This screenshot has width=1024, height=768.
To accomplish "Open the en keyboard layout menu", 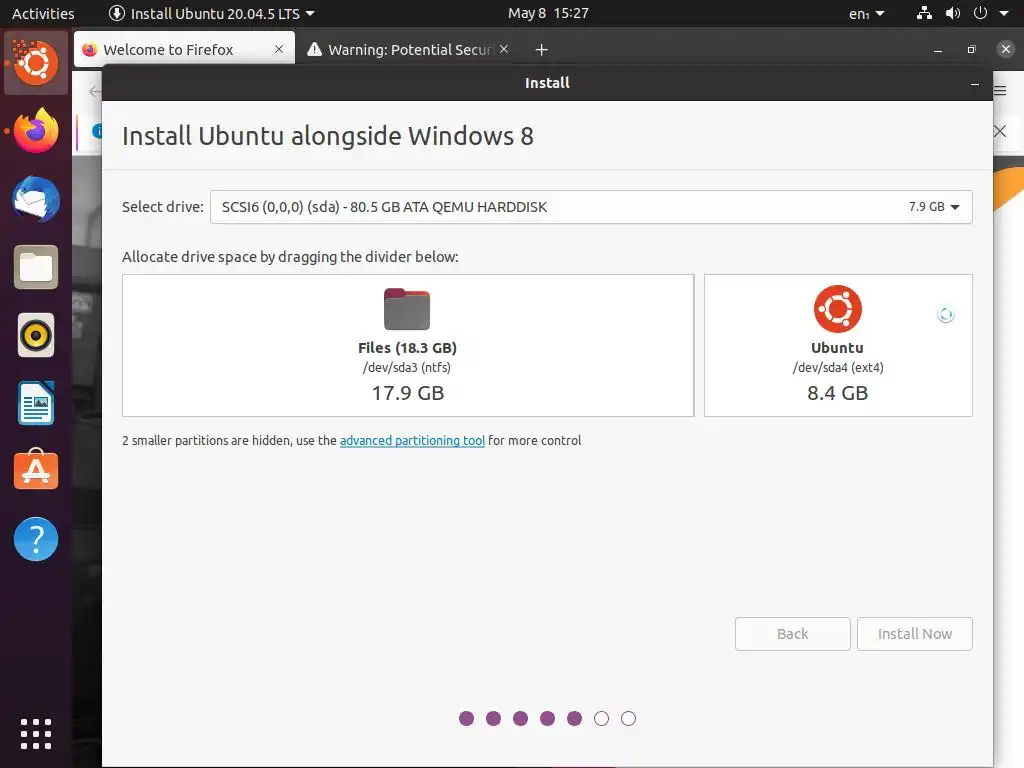I will (867, 14).
